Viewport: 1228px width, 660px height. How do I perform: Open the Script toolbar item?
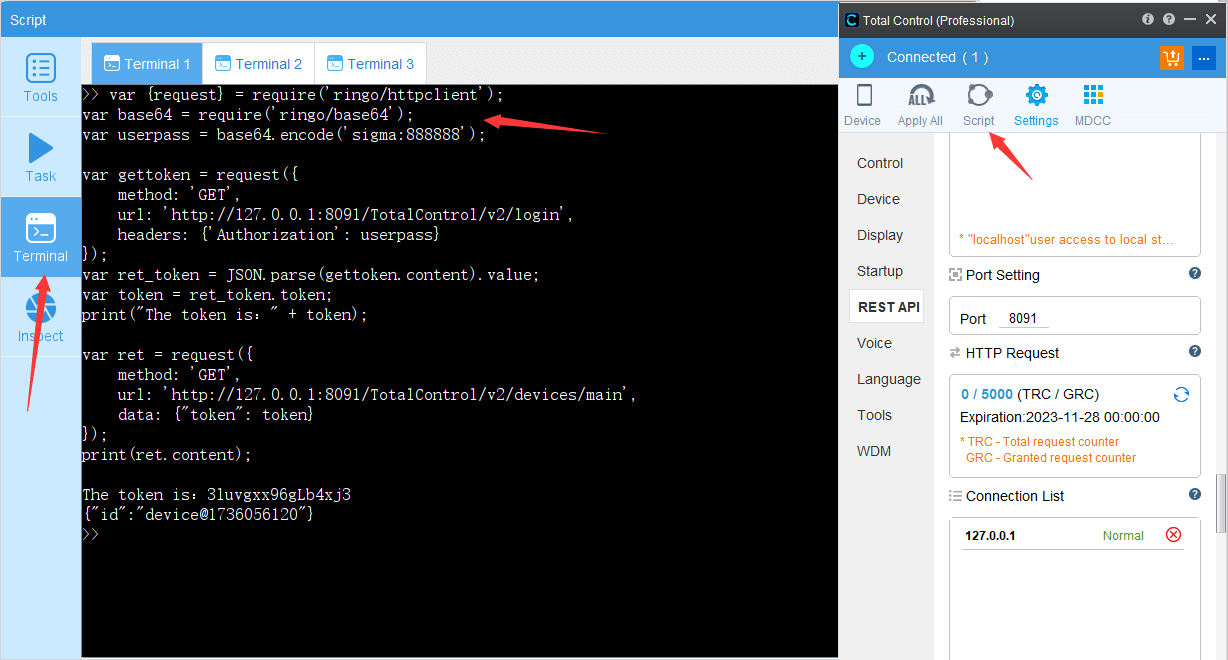click(979, 106)
